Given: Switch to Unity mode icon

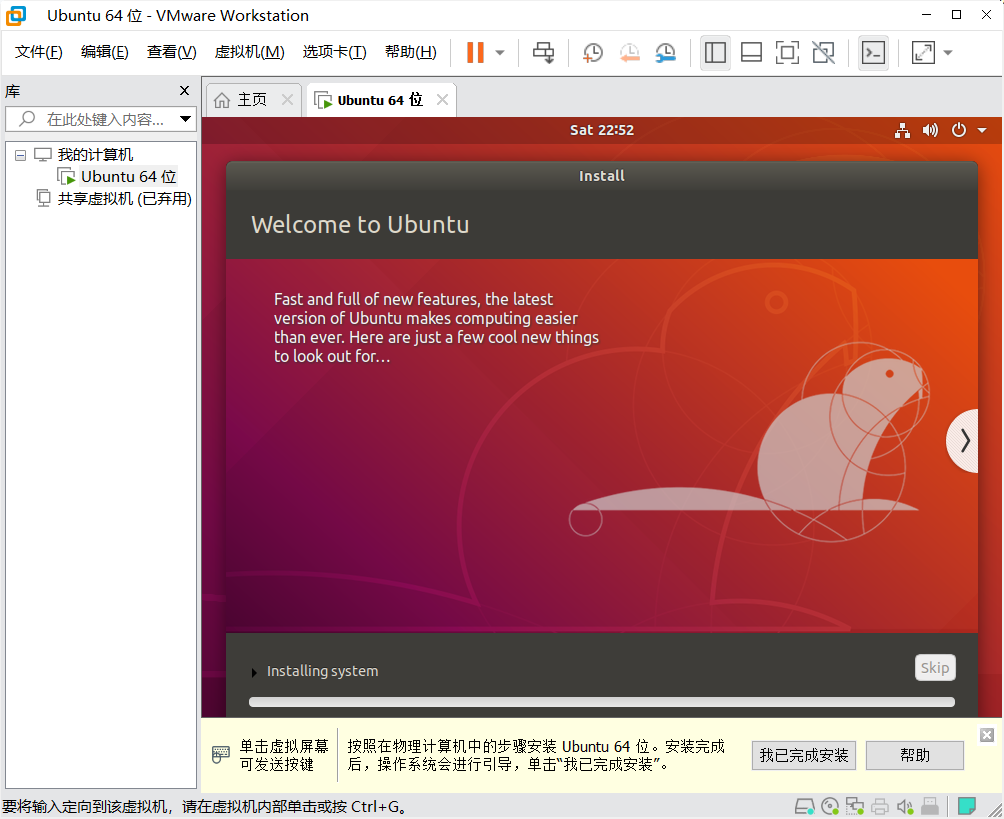Looking at the screenshot, I should click(823, 53).
